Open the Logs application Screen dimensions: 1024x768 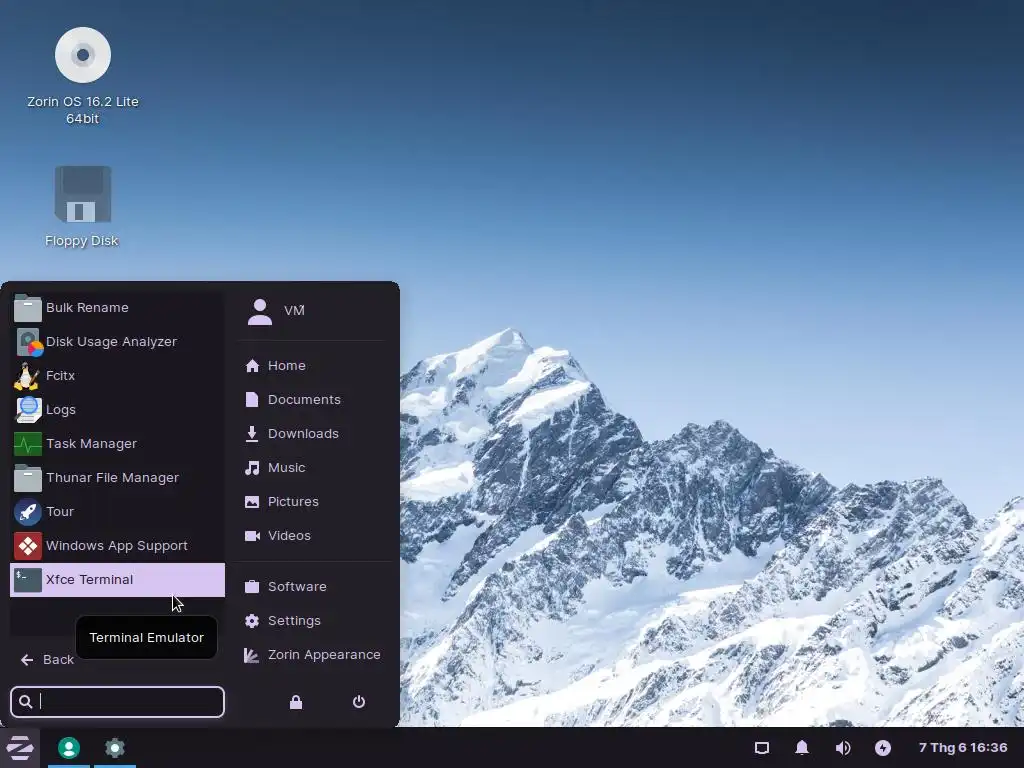coord(118,409)
